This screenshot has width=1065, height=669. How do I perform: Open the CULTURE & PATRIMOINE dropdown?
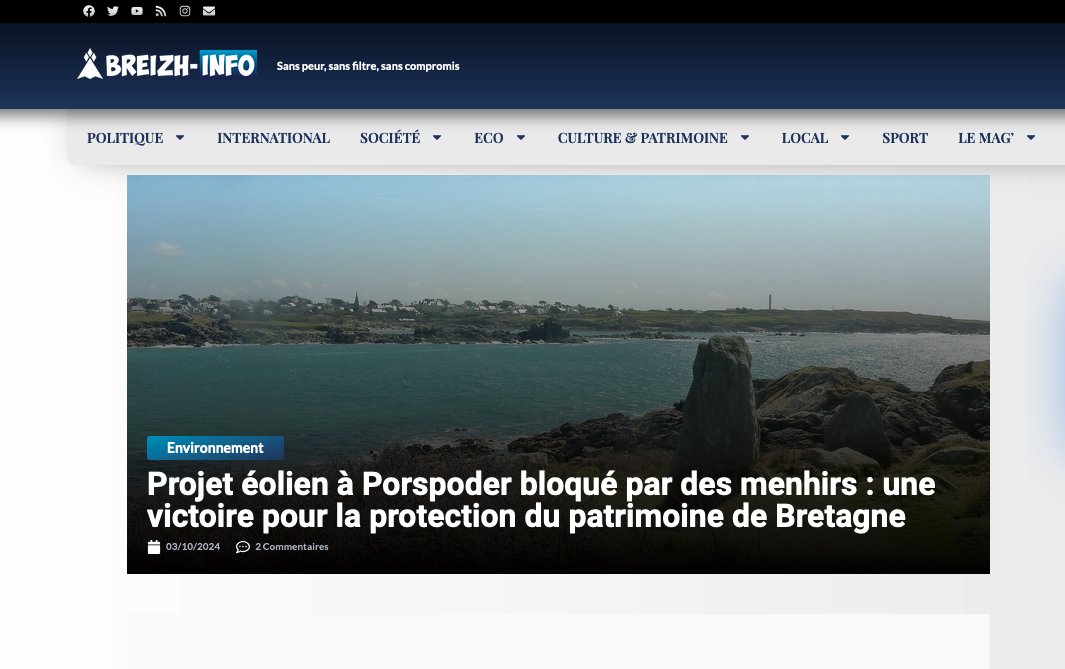point(744,137)
